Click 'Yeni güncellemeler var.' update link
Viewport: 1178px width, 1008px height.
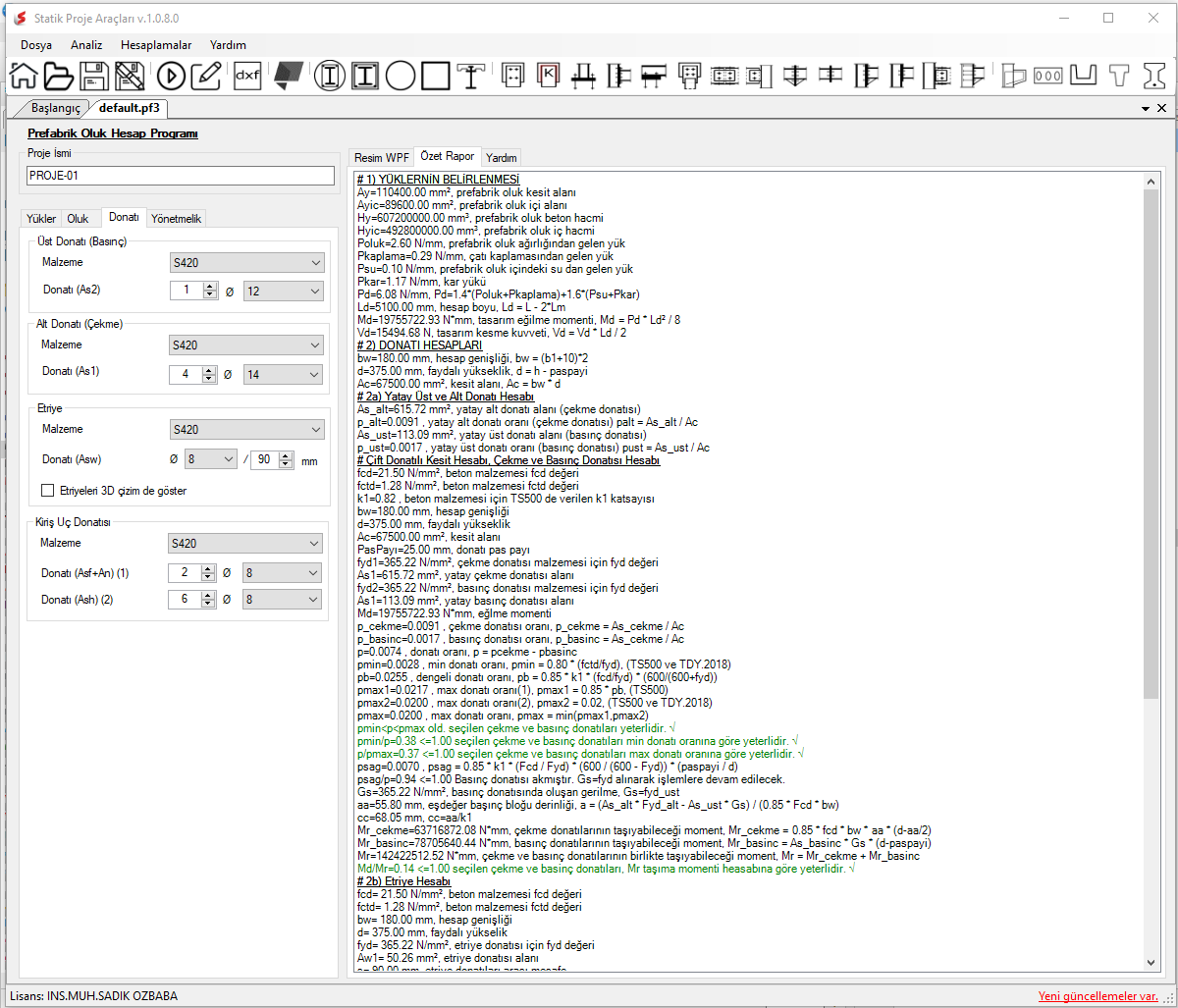click(x=1098, y=996)
